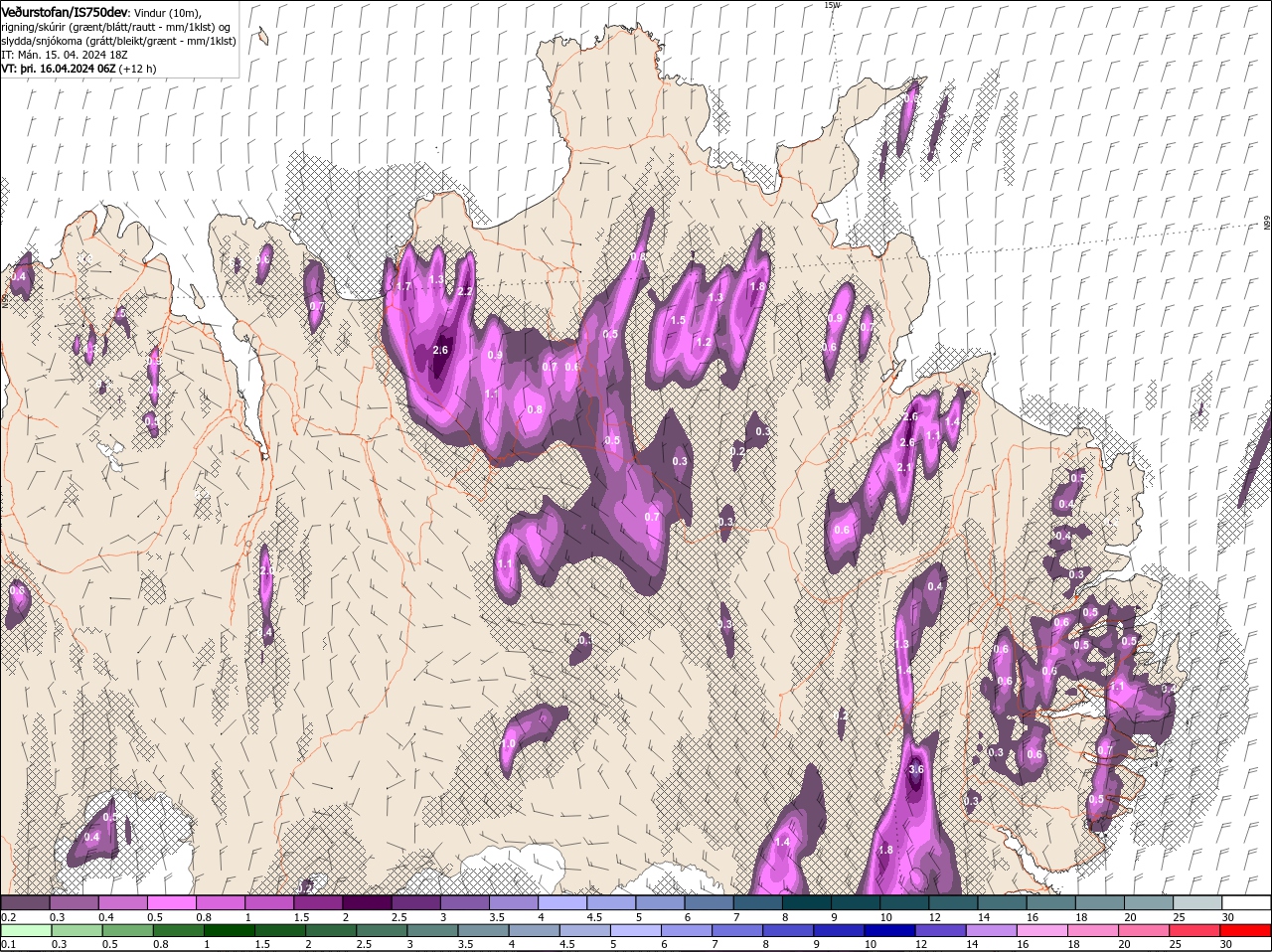Viewport: 1272px width, 952px height.
Task: Click the dark purple swatch between 2 and 2.5, upper legend
Action: (x=366, y=903)
